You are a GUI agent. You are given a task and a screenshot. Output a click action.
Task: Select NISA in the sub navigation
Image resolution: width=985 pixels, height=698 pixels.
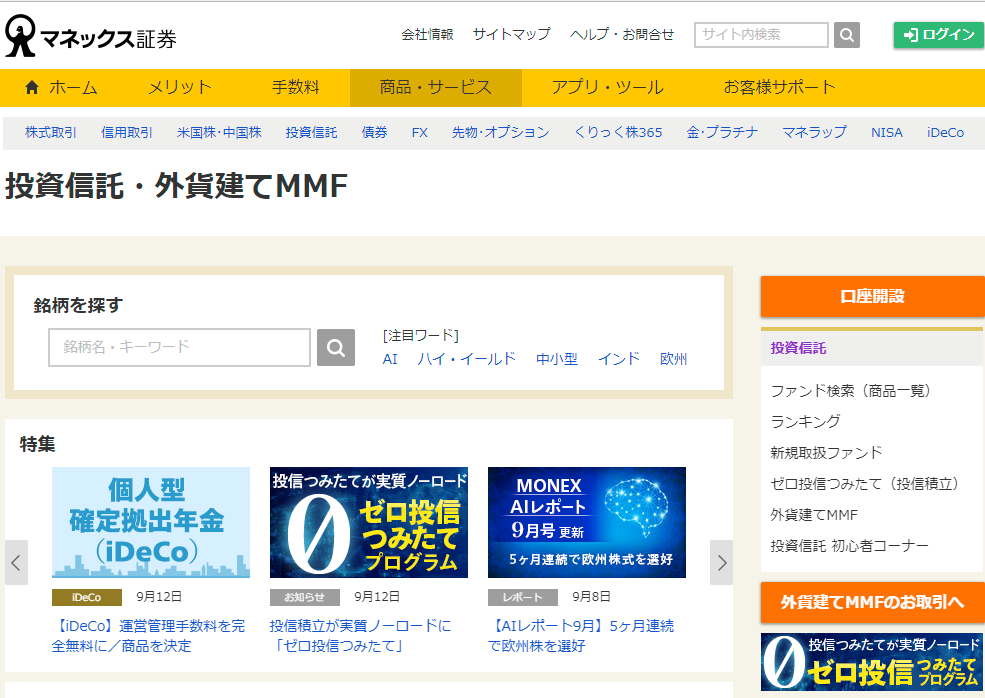pyautogui.click(x=886, y=133)
